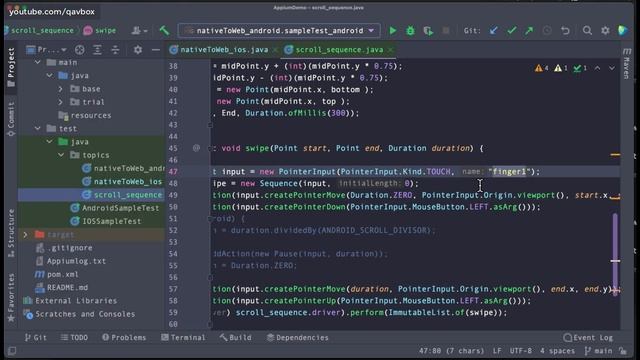Rollback changes with undo arrow icon
Image resolution: width=640 pixels, height=360 pixels.
coord(565,31)
